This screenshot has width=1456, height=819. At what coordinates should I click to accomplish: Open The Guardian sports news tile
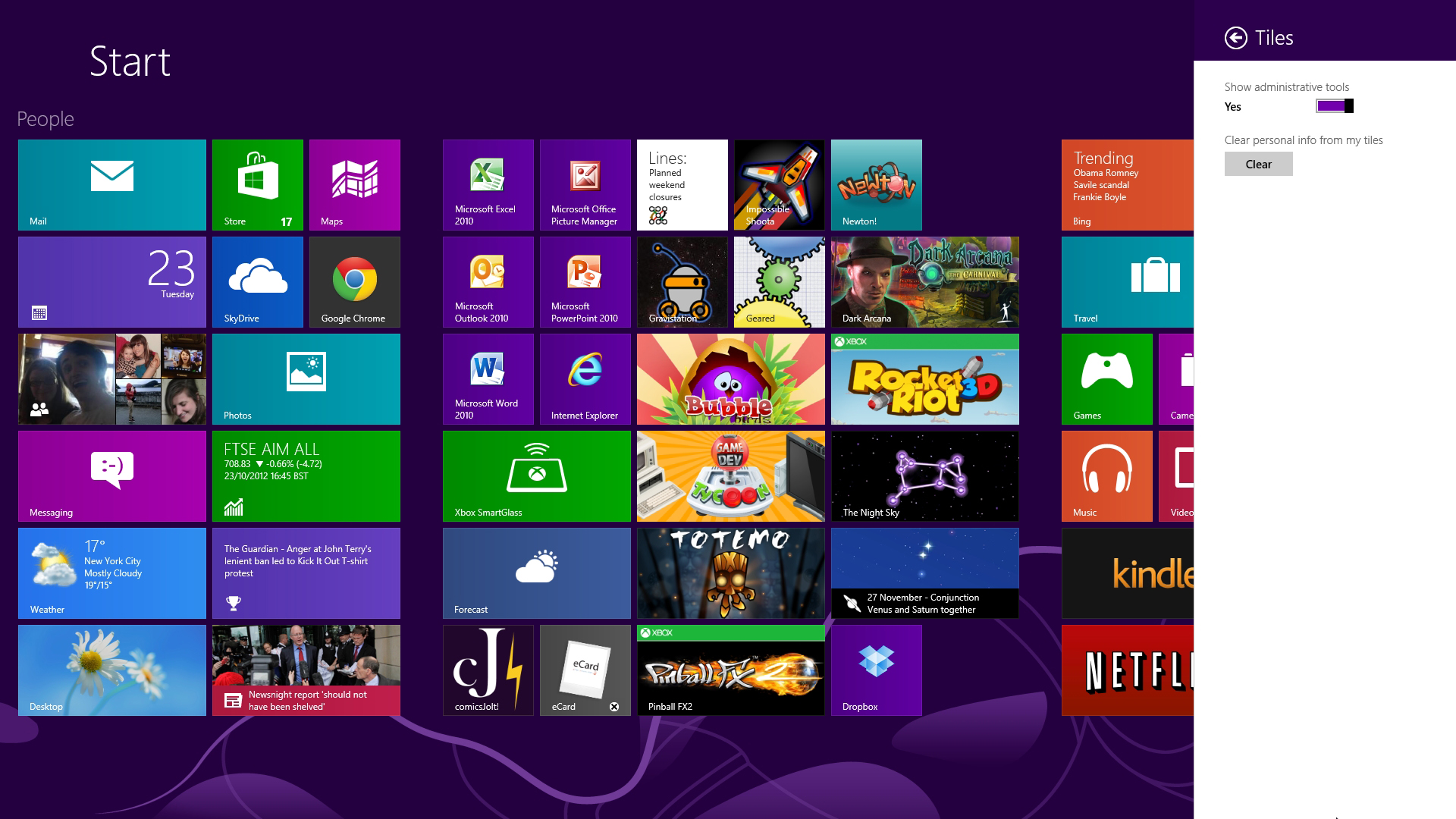(x=306, y=573)
